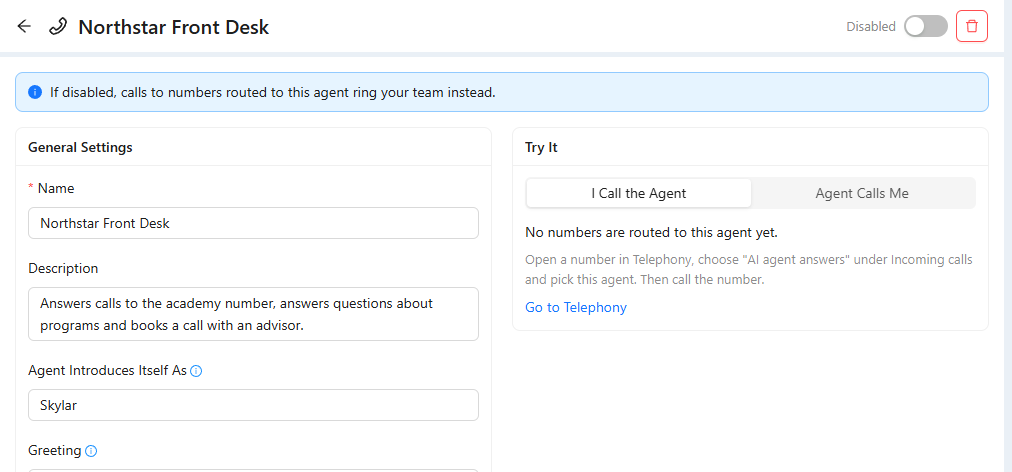Image resolution: width=1012 pixels, height=472 pixels.
Task: Click the Name input field
Action: [x=254, y=223]
